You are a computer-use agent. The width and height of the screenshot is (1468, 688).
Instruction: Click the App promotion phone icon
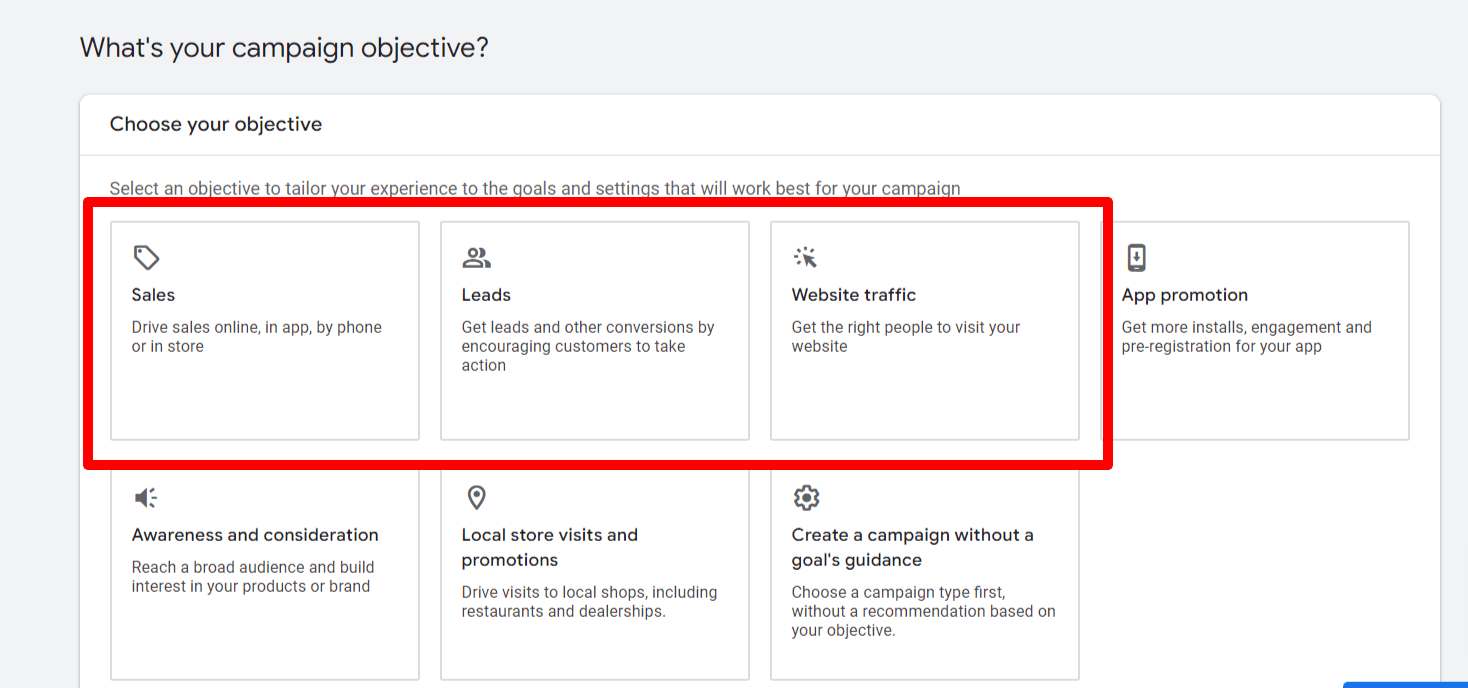1136,258
